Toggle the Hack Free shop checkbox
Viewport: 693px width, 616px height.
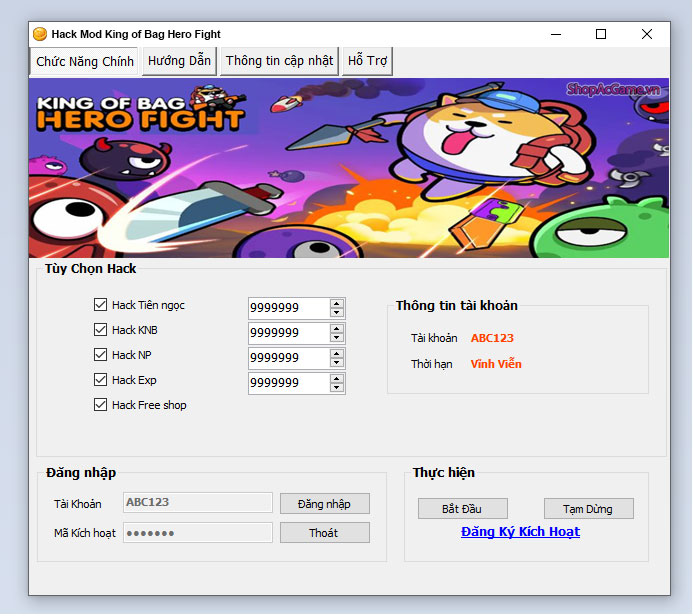[x=100, y=405]
